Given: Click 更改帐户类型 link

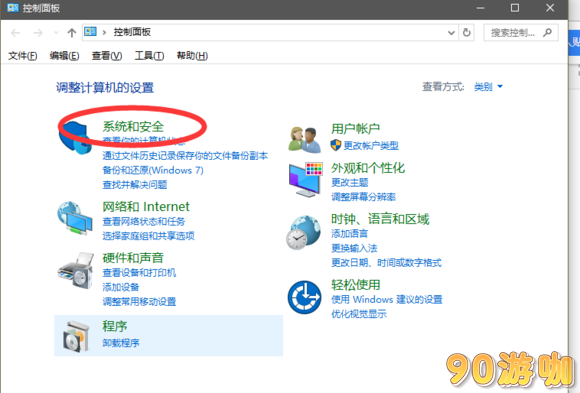Looking at the screenshot, I should point(371,146).
